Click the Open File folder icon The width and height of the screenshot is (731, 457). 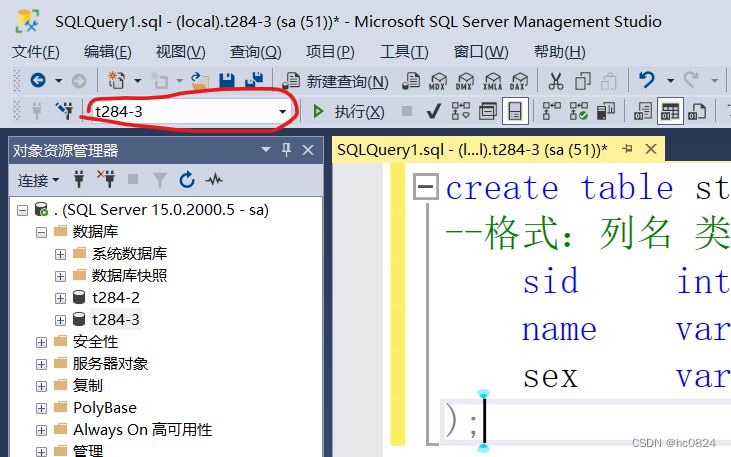200,81
